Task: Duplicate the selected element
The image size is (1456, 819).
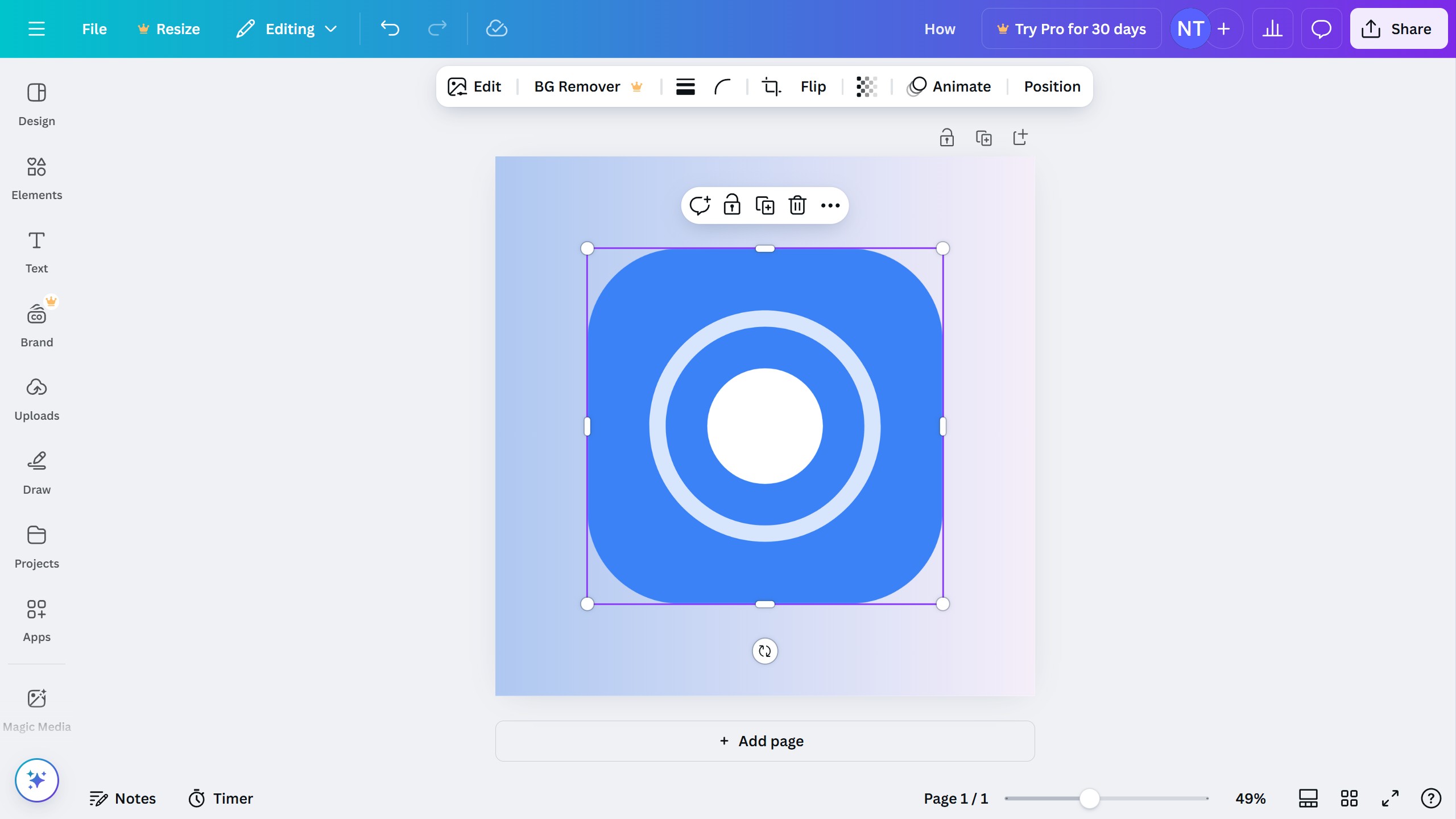Action: click(x=765, y=205)
